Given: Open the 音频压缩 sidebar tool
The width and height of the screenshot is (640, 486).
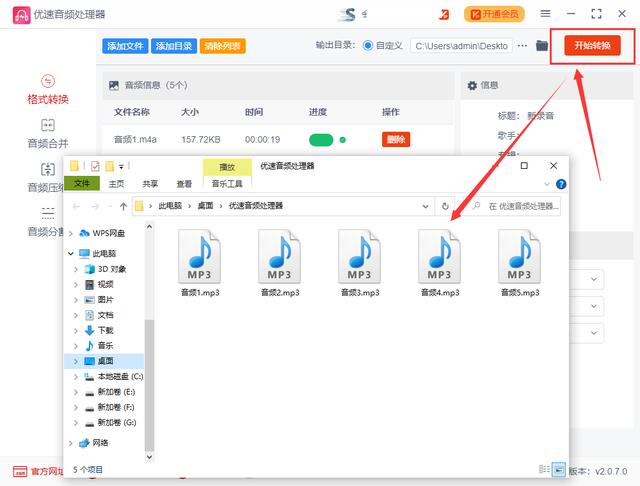Looking at the screenshot, I should [45, 178].
